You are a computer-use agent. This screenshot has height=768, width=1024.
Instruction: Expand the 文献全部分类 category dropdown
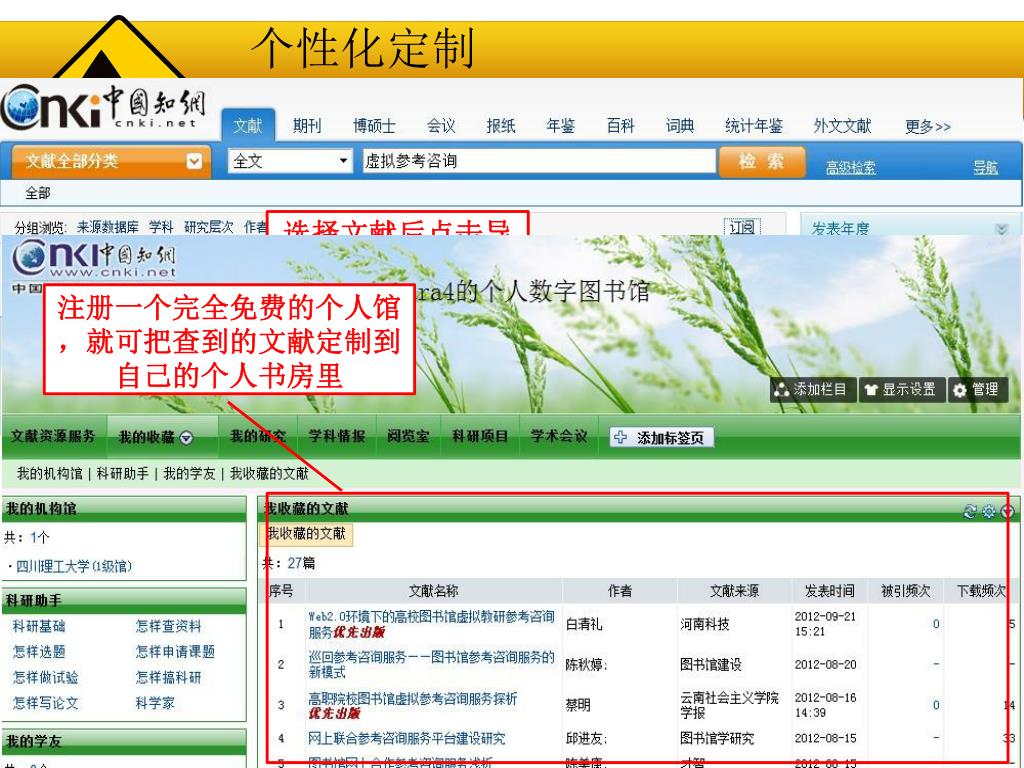click(x=195, y=161)
